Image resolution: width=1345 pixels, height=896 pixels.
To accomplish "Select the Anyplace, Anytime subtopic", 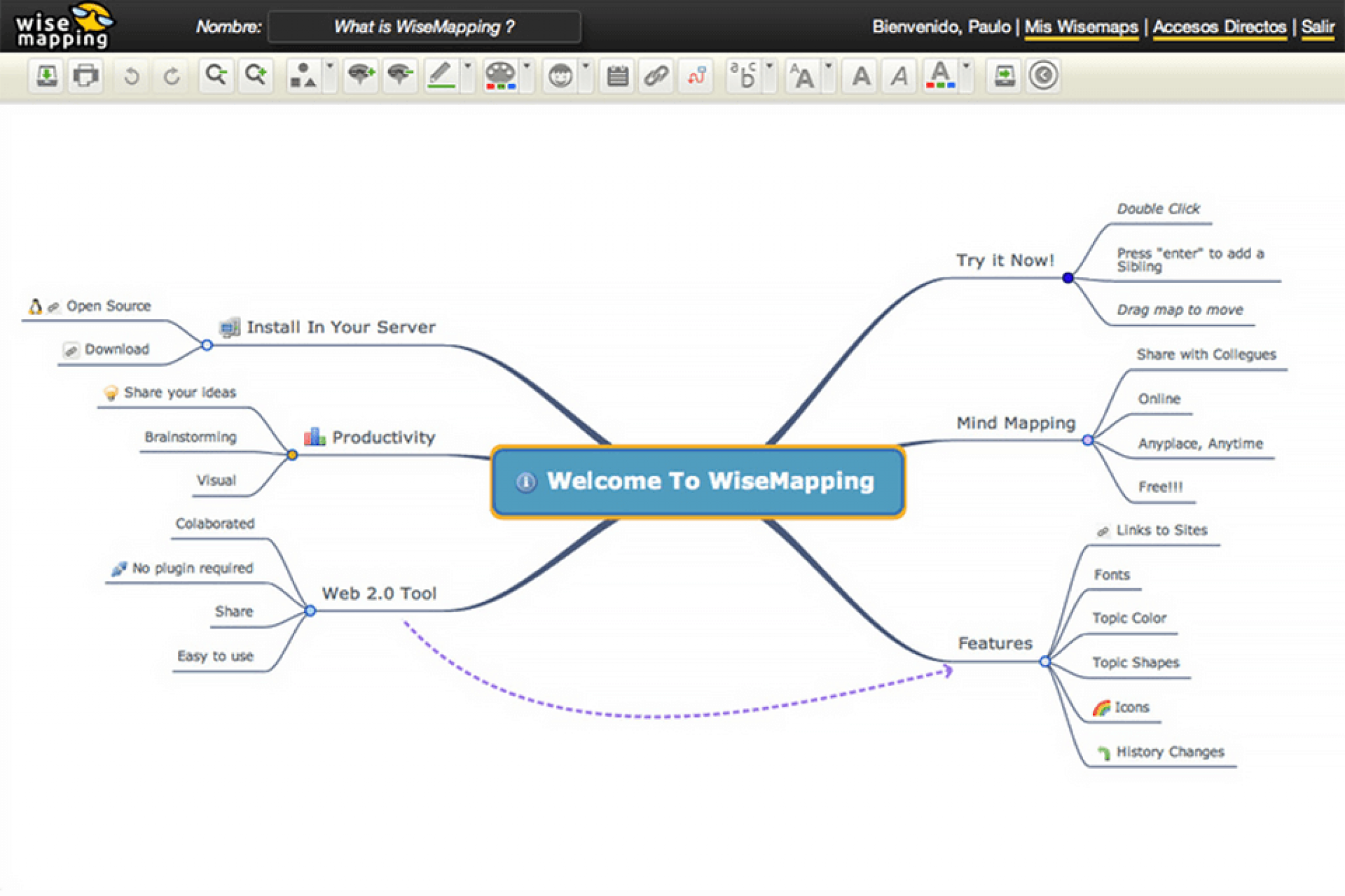I will pos(1200,444).
